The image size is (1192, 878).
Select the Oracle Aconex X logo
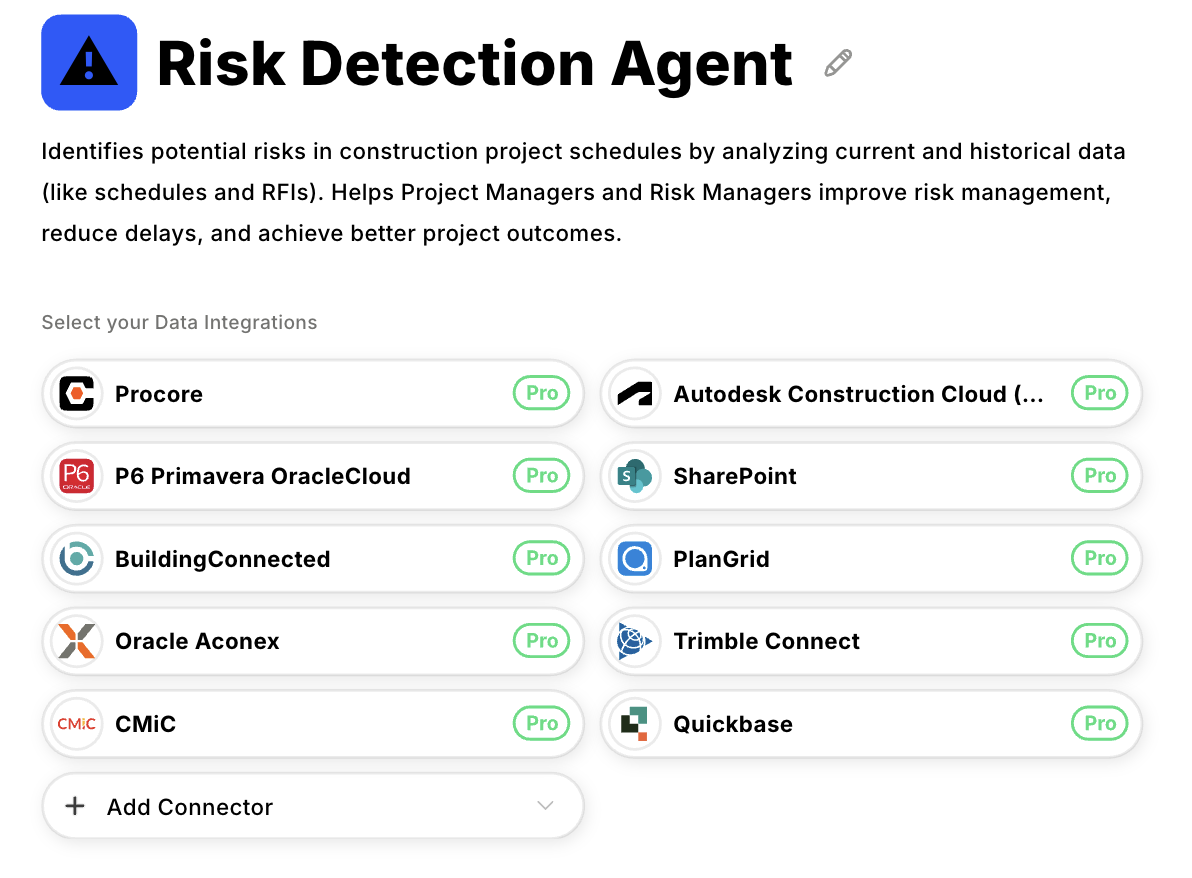77,641
